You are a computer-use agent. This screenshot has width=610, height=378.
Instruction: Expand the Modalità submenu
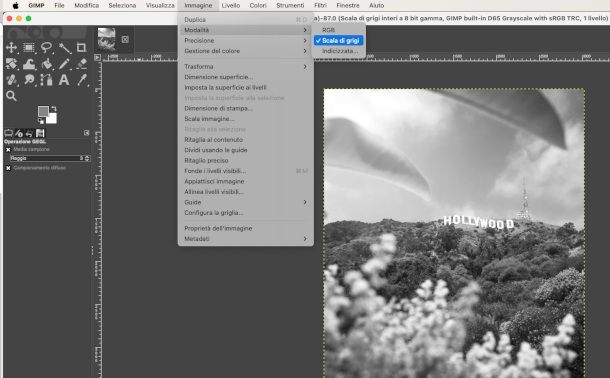[x=245, y=30]
